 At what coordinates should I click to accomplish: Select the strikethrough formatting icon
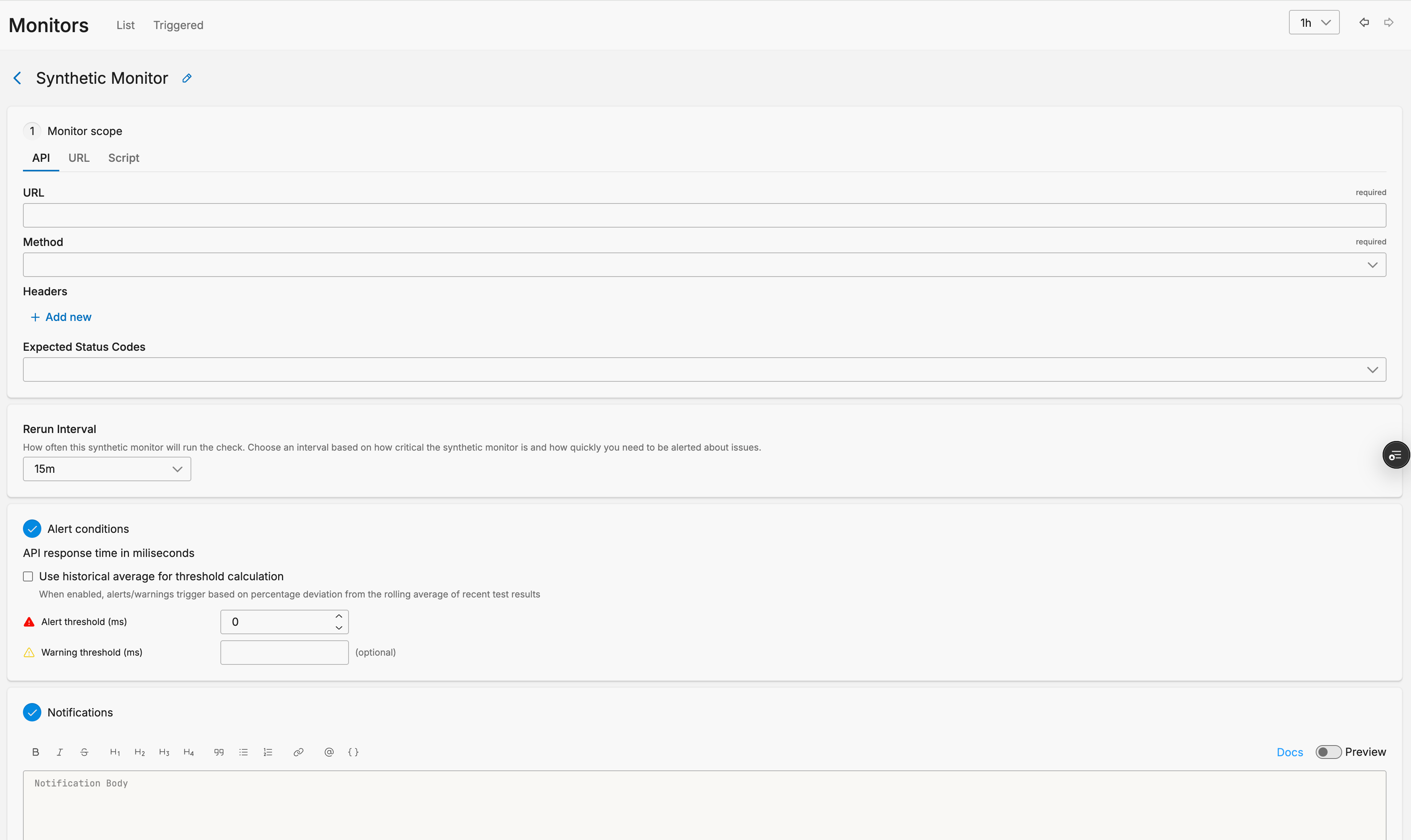pyautogui.click(x=84, y=752)
